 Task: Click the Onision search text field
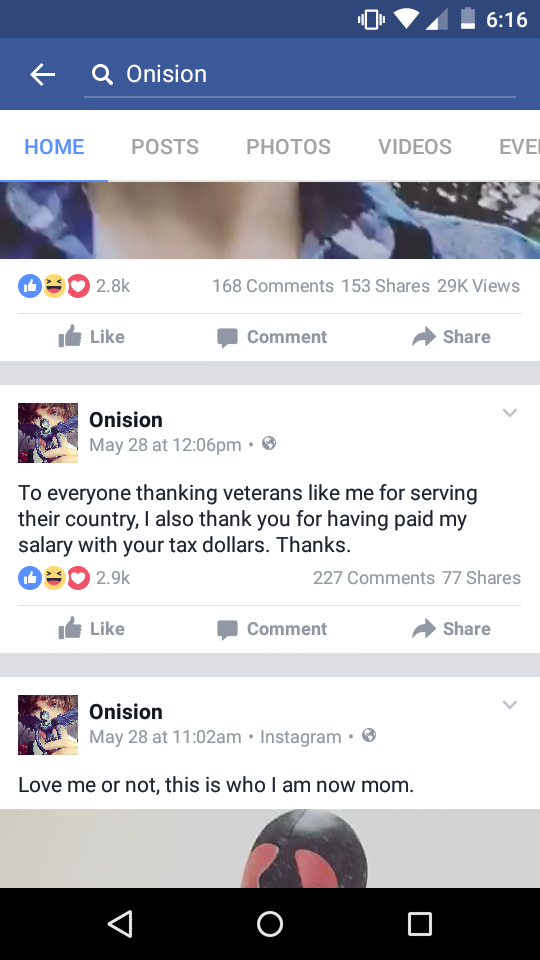tap(300, 75)
